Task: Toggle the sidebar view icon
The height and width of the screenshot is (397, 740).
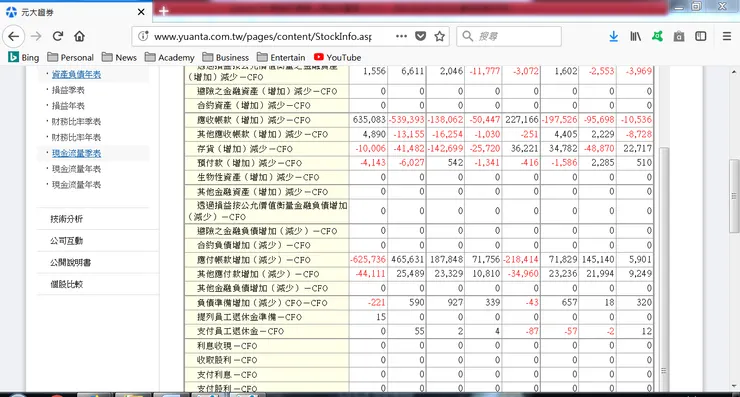Action: (x=701, y=36)
